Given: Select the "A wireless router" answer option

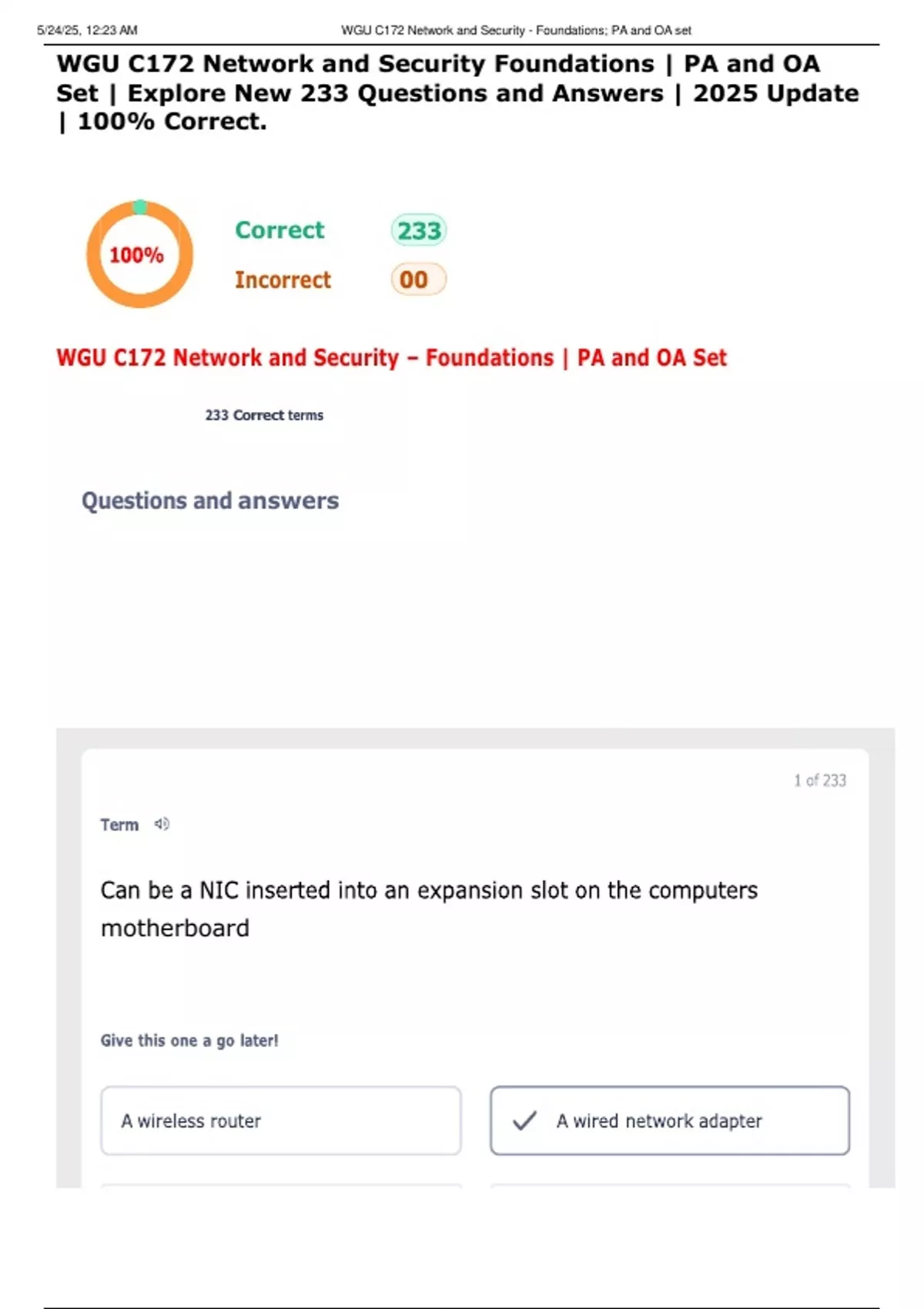Looking at the screenshot, I should click(x=281, y=1120).
